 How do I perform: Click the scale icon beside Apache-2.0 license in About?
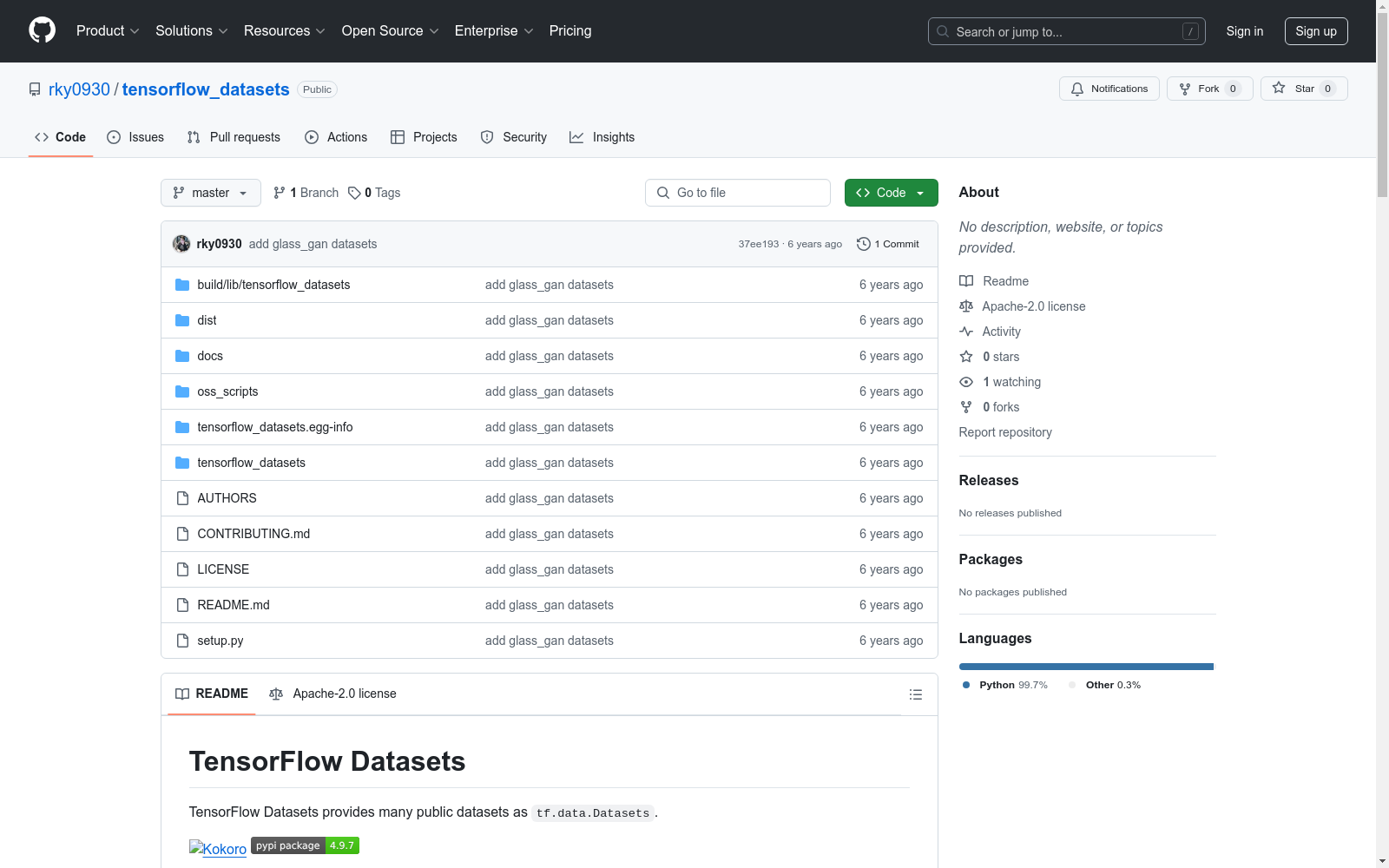pyautogui.click(x=966, y=306)
